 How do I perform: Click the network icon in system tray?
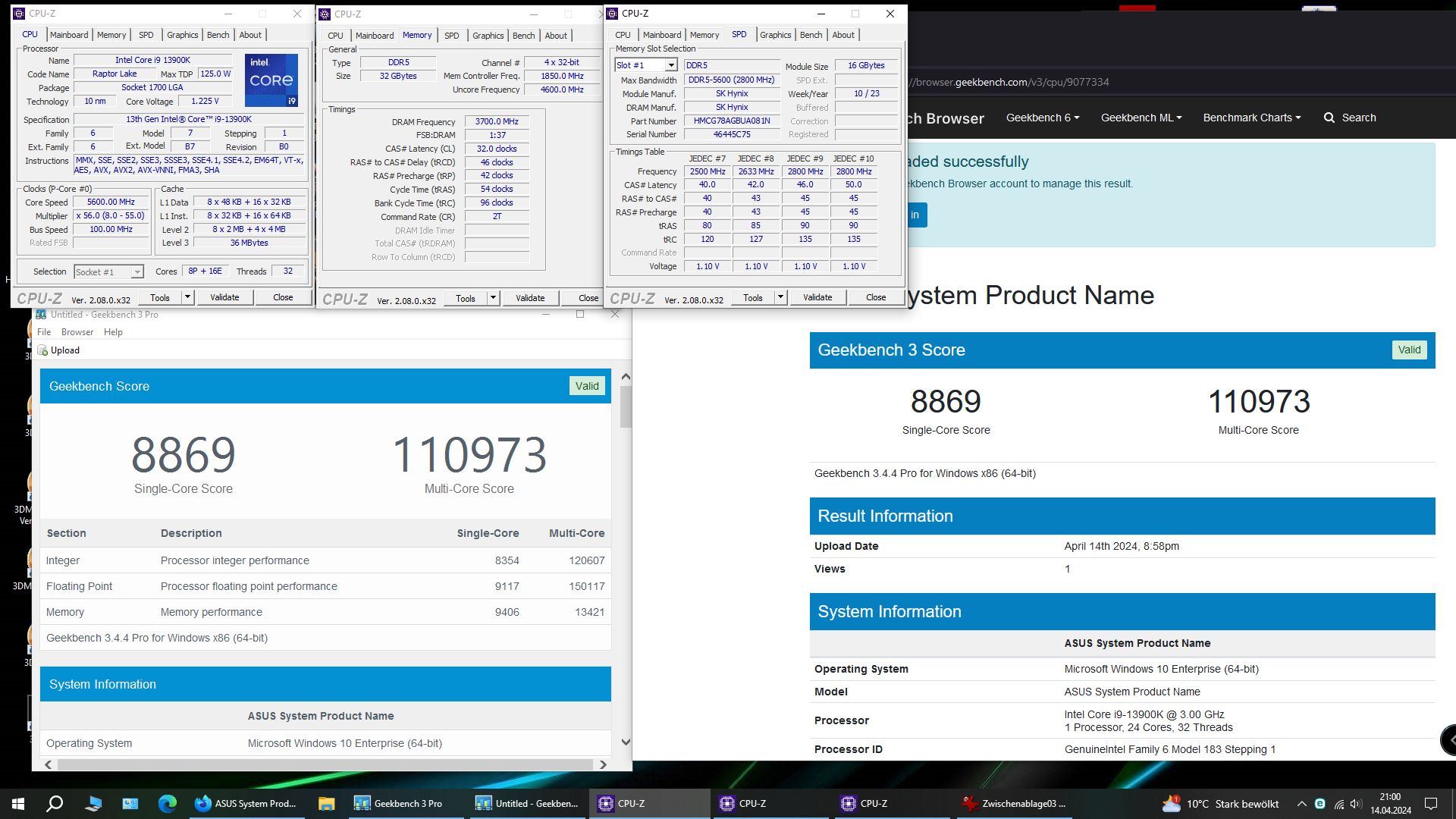tap(1339, 804)
